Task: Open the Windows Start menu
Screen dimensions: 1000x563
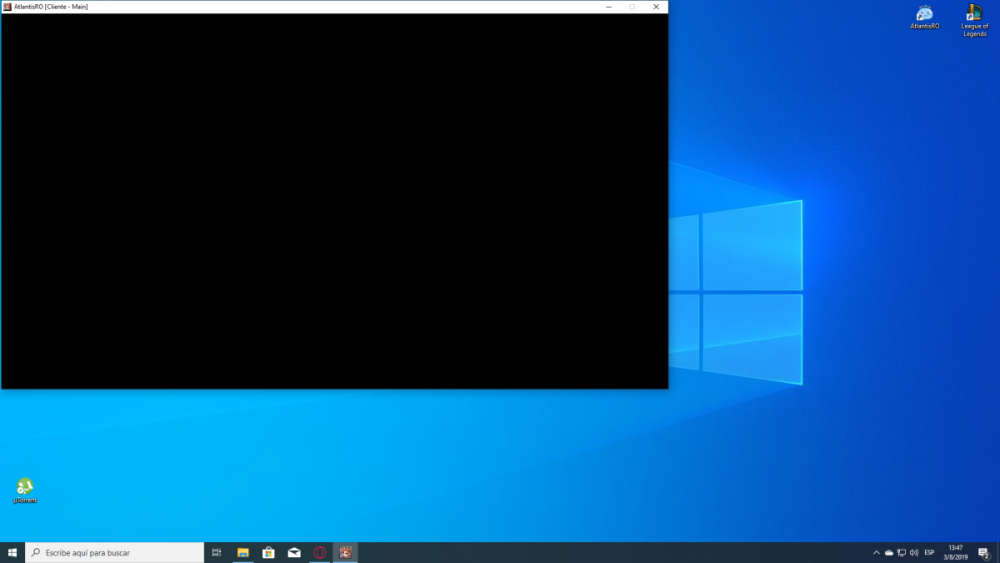Action: pyautogui.click(x=12, y=552)
